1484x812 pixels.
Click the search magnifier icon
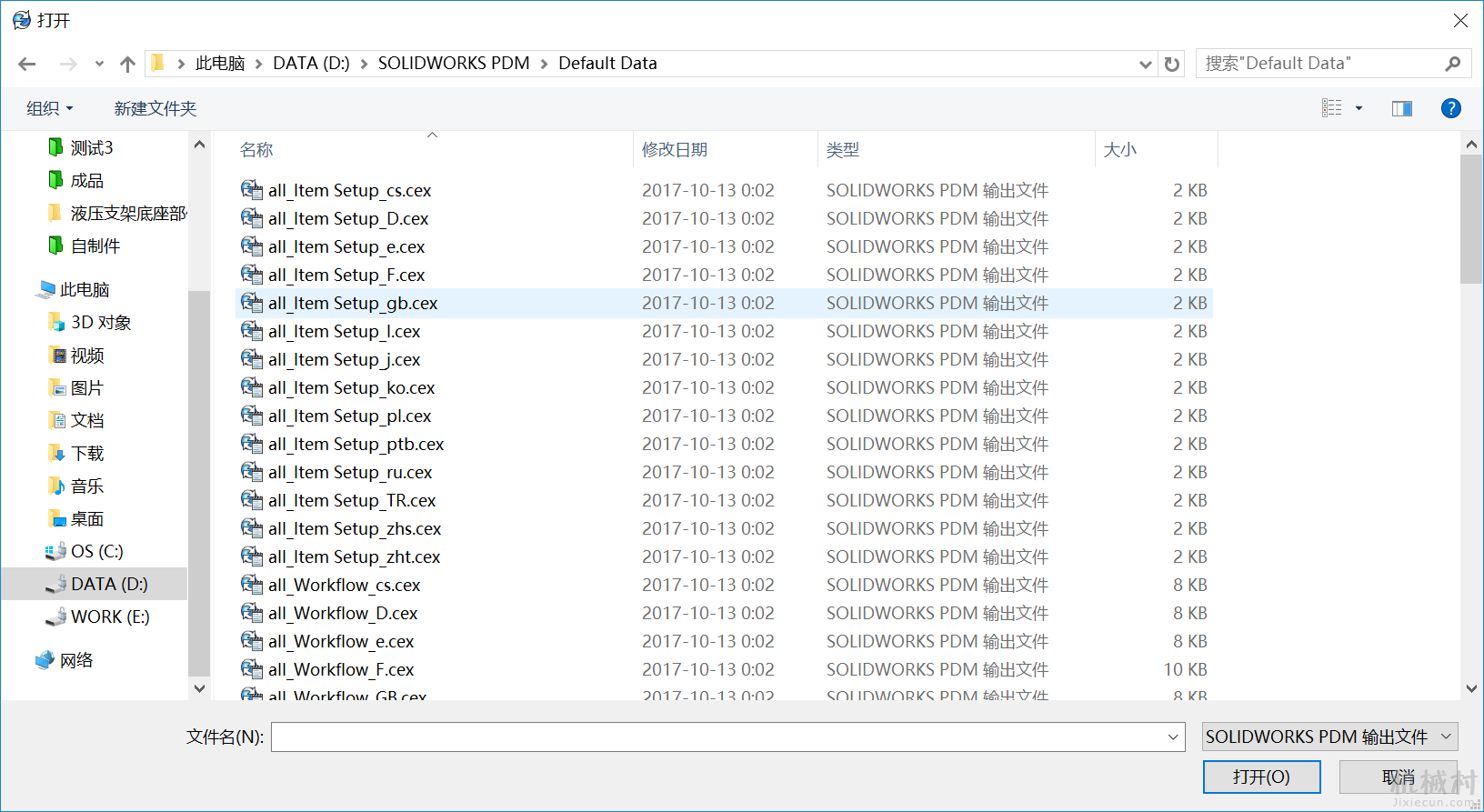[1452, 64]
